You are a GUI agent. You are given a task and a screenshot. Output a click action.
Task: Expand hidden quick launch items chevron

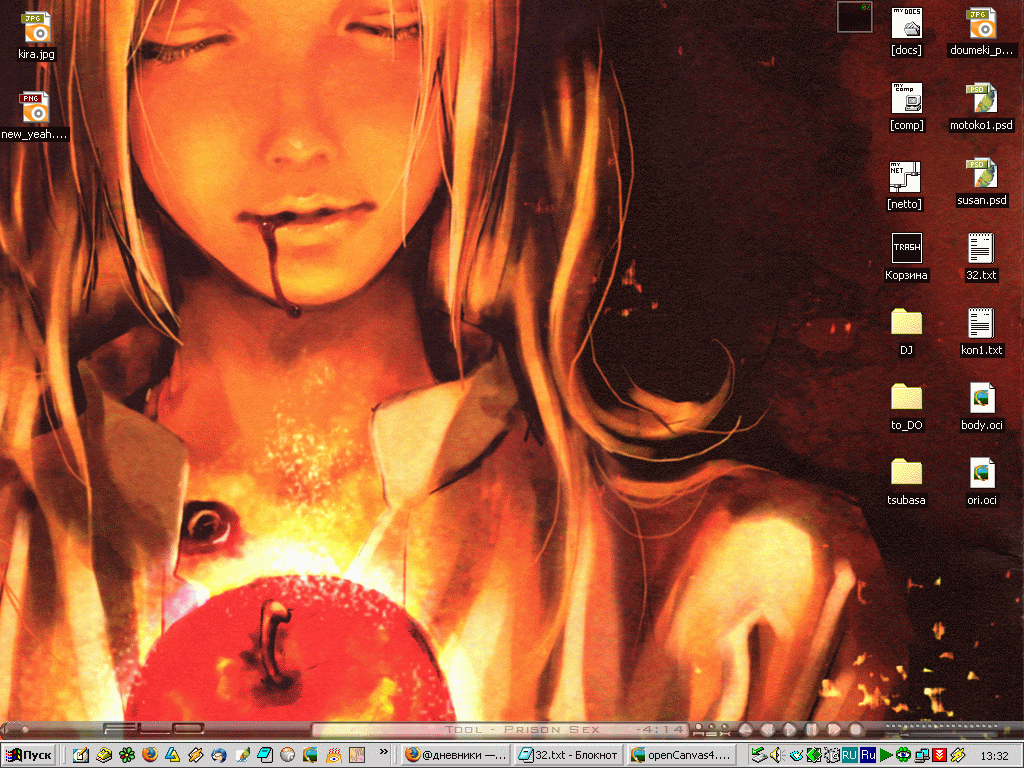pos(383,752)
